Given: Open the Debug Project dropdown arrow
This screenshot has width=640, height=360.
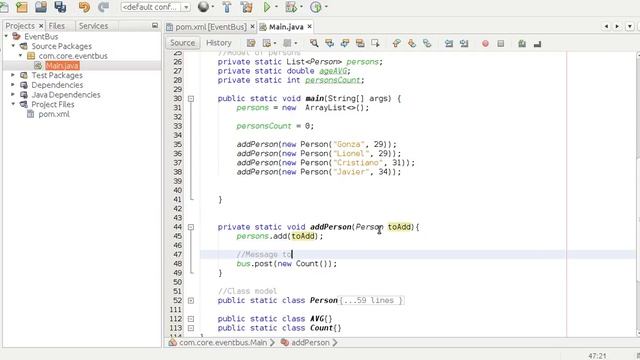Looking at the screenshot, I should (301, 7).
